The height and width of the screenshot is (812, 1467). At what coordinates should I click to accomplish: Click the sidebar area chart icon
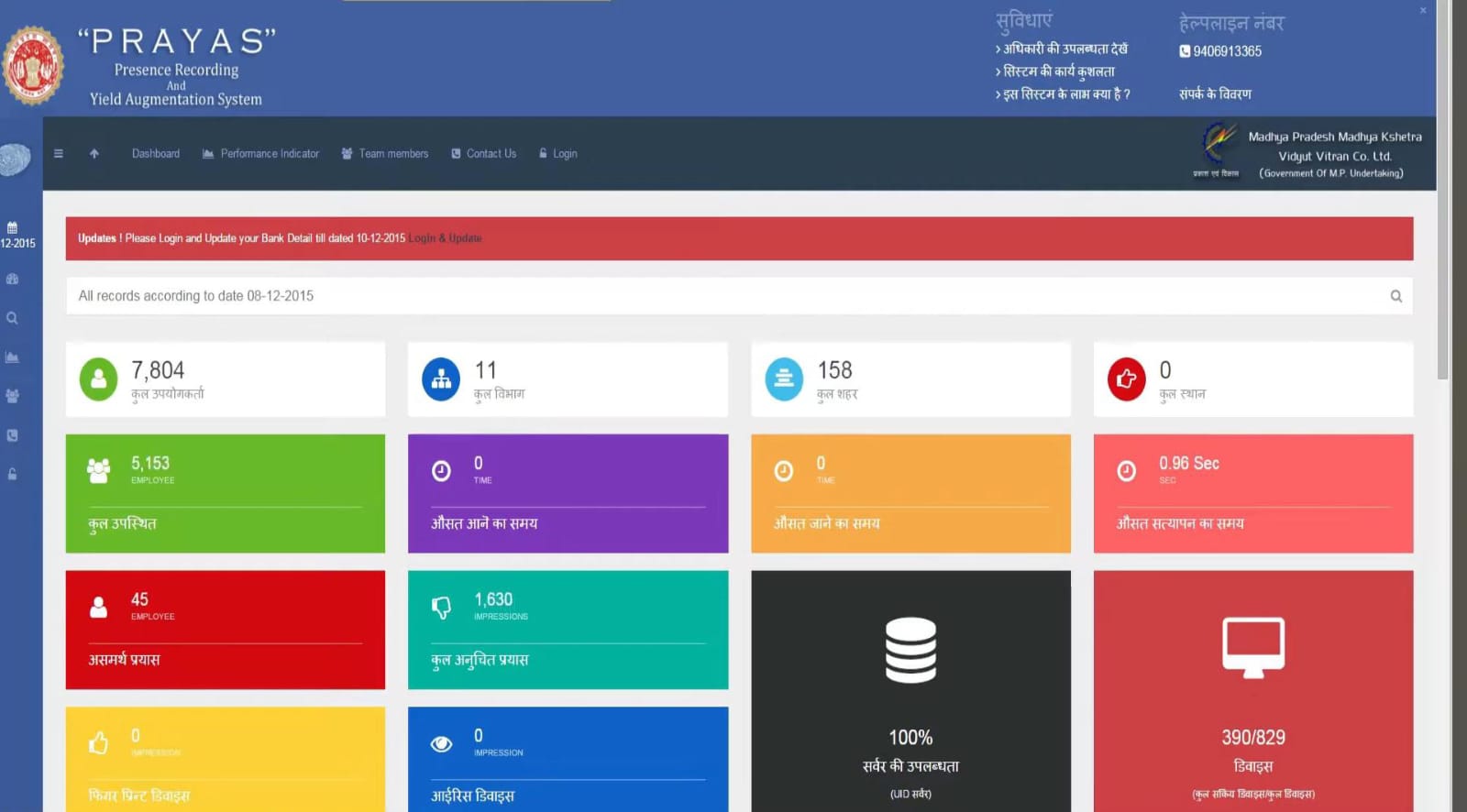click(13, 357)
